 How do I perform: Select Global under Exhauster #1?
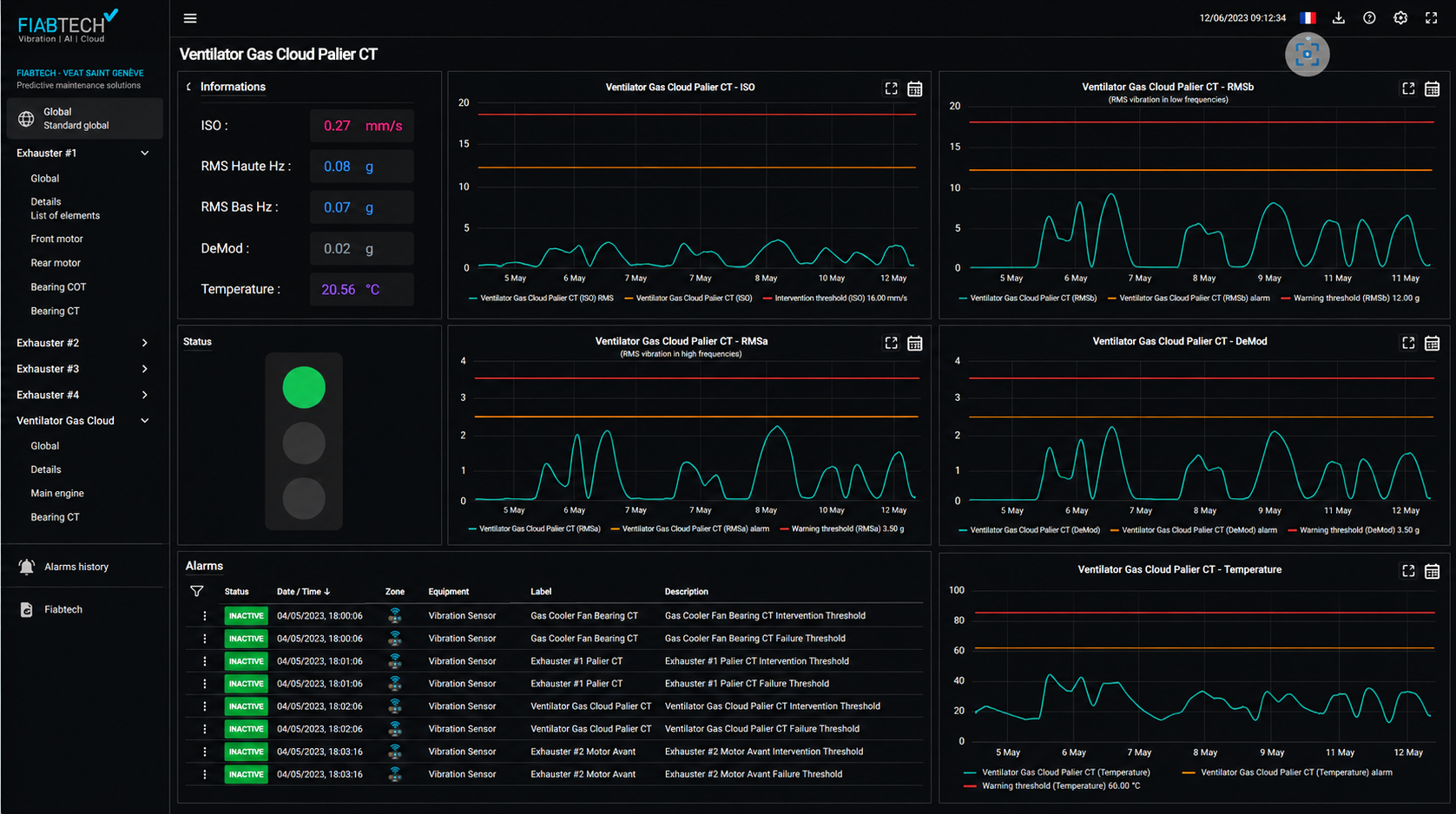coord(45,179)
